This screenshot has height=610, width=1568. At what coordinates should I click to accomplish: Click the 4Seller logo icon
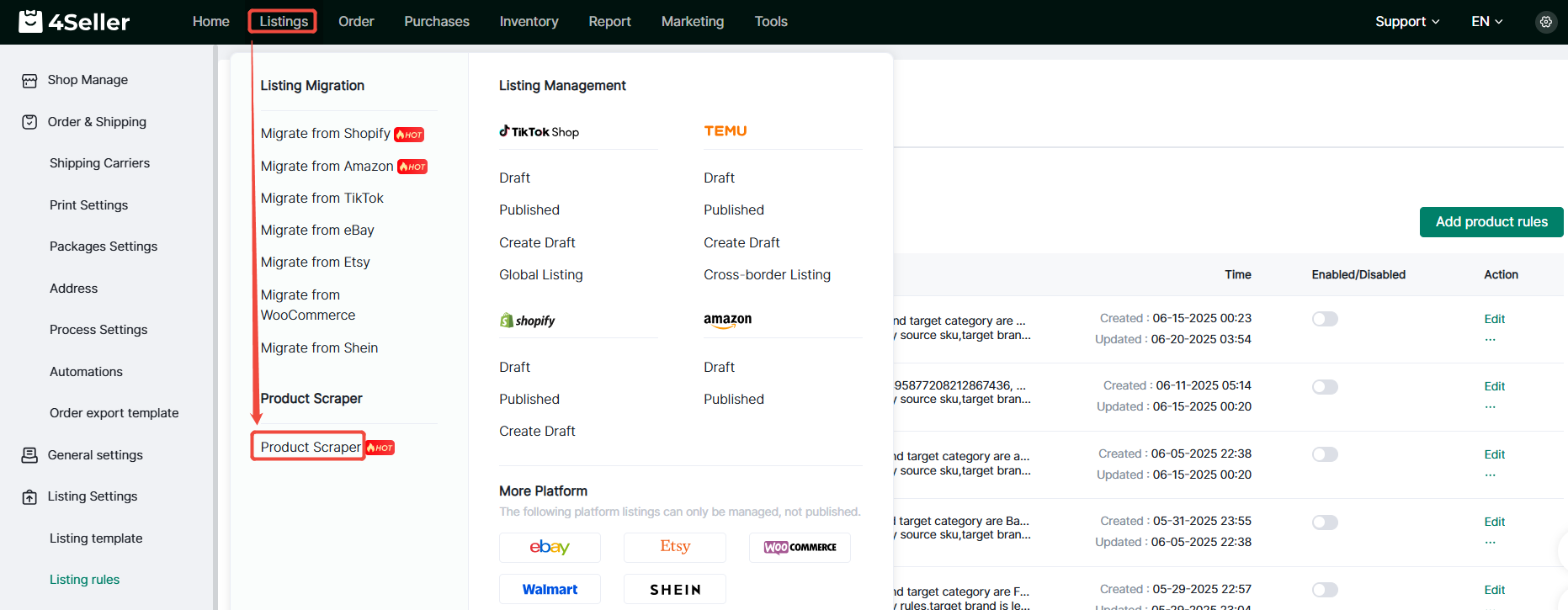point(31,21)
